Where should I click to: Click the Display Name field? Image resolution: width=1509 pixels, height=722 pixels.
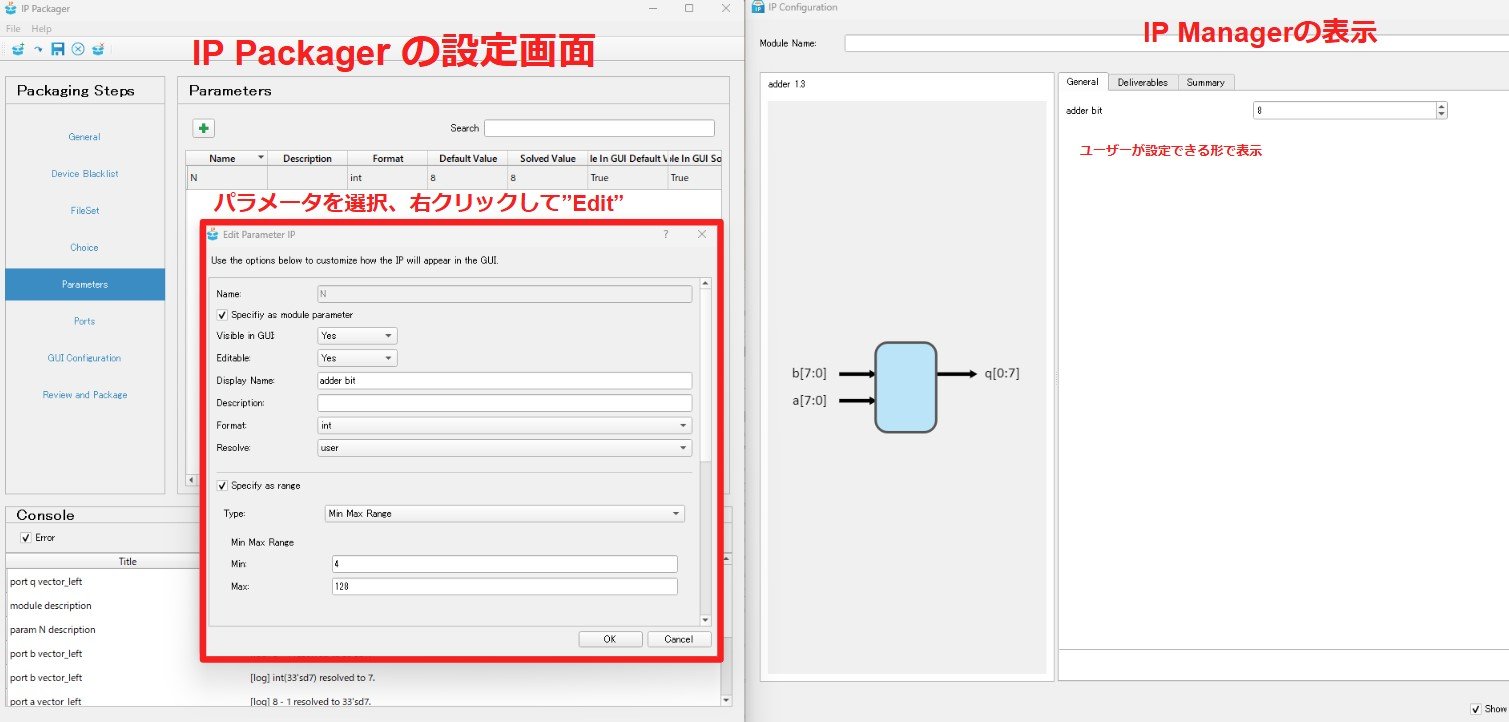point(505,381)
